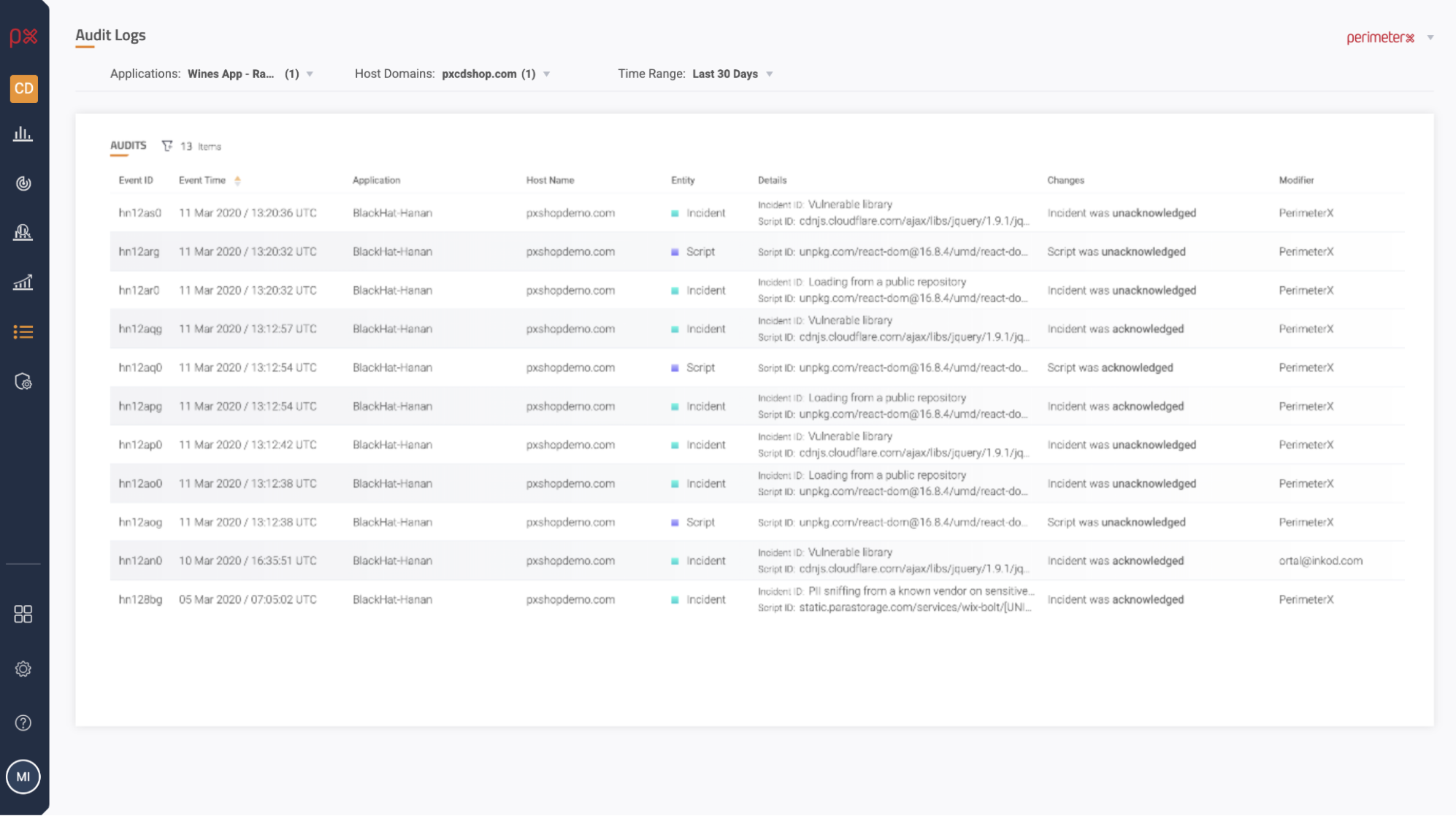The height and width of the screenshot is (816, 1456).
Task: Expand the Host Domains dropdown
Action: [x=547, y=74]
